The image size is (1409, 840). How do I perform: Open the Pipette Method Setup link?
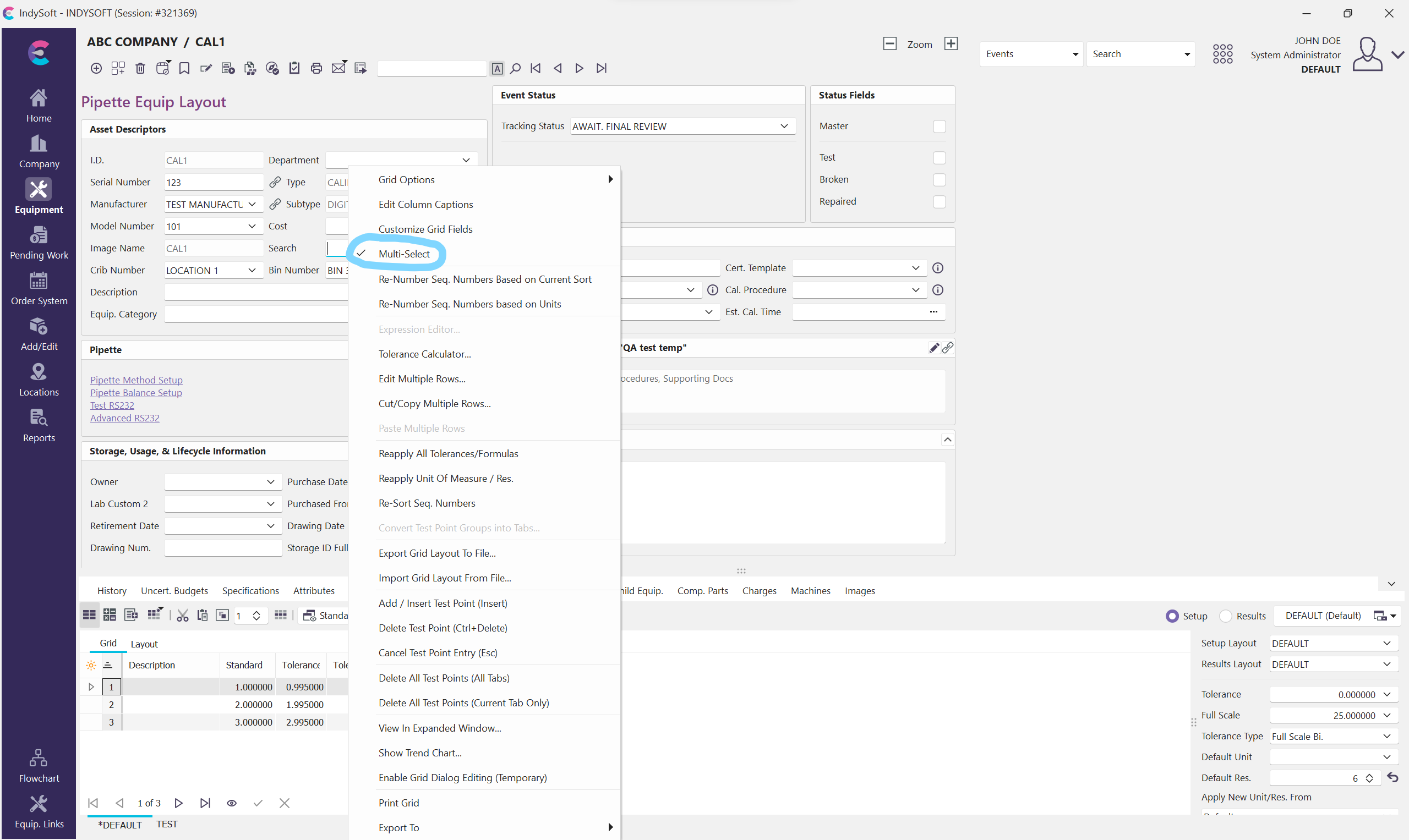136,380
